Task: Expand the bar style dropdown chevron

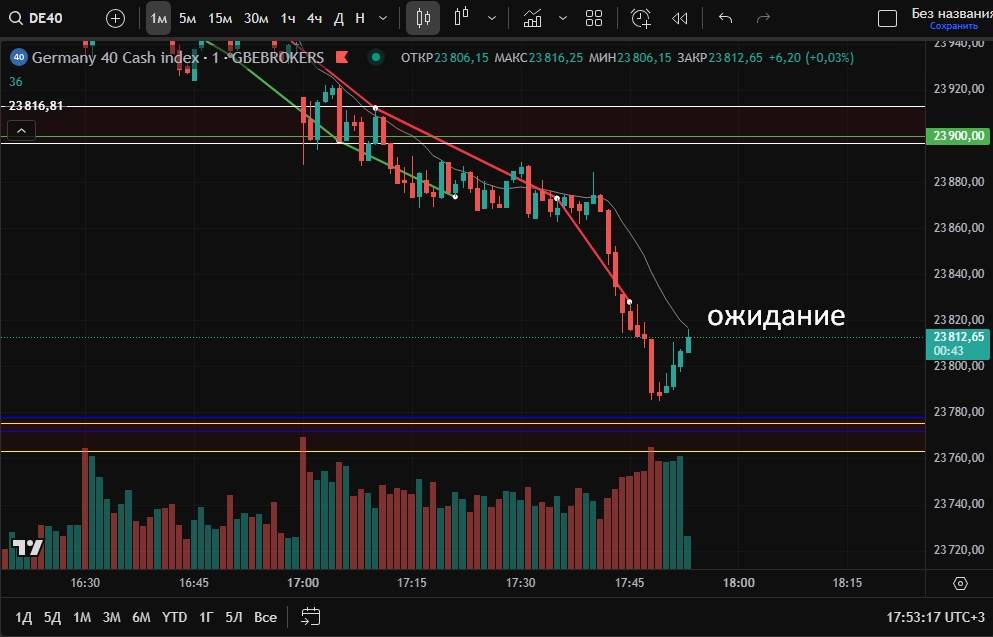Action: [490, 18]
